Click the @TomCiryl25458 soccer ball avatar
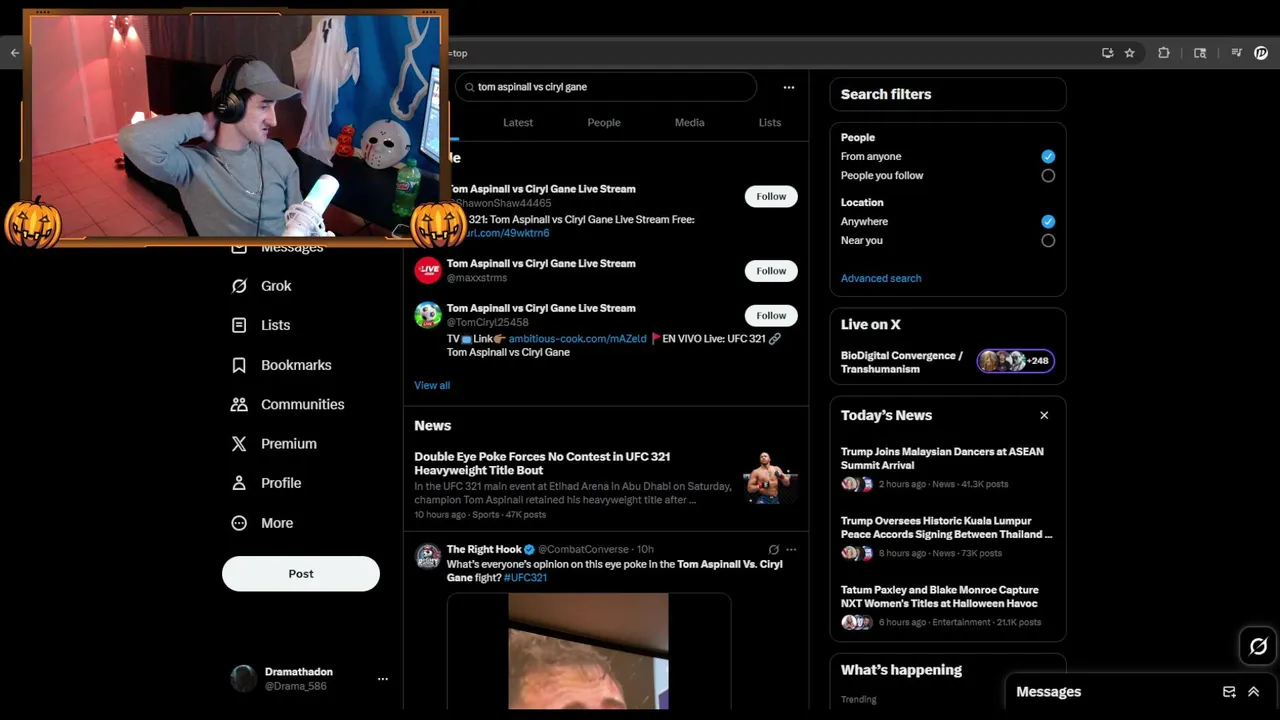The width and height of the screenshot is (1280, 720). point(428,315)
